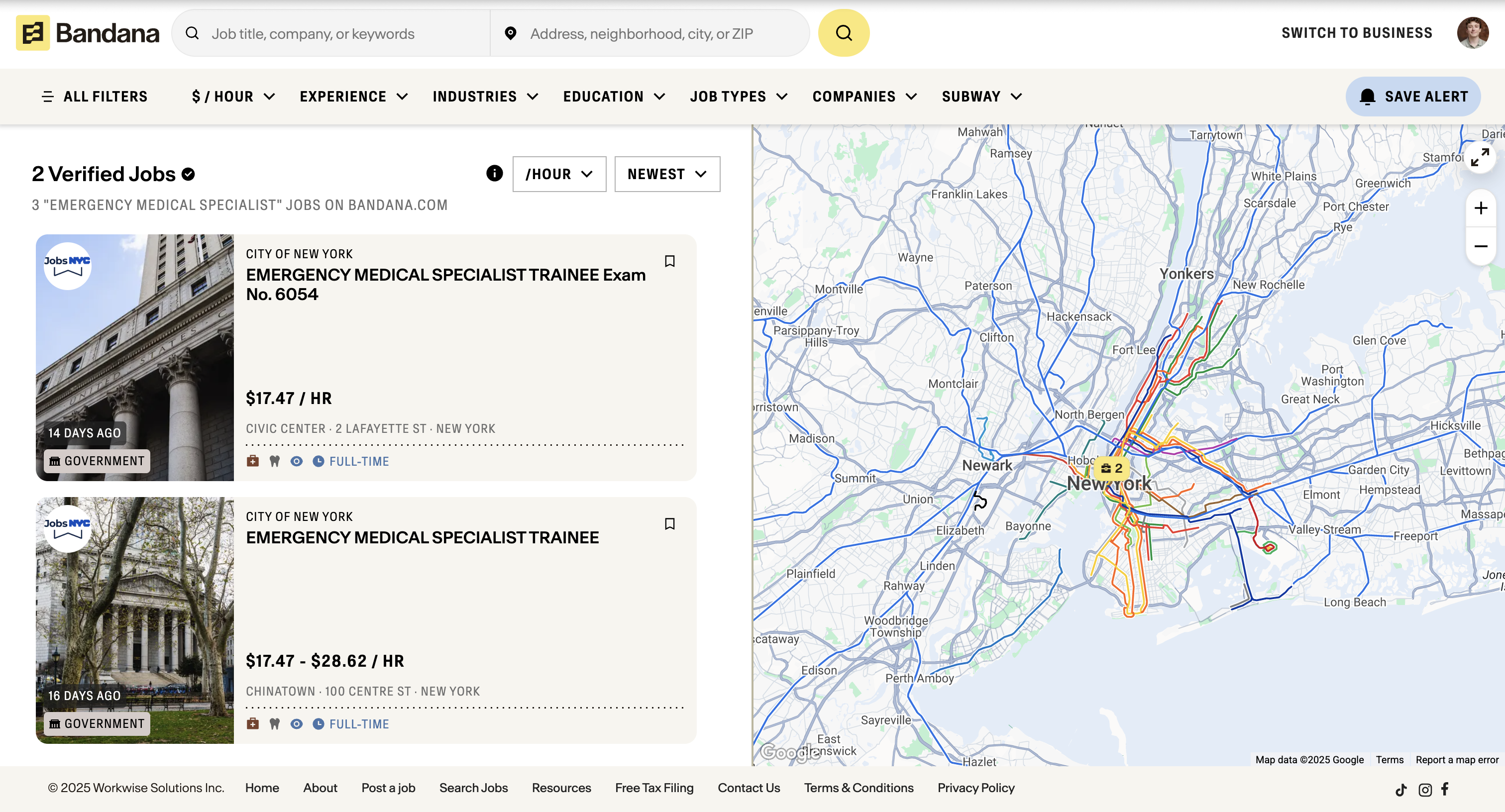Click the yellow search magnifier button
The height and width of the screenshot is (812, 1505).
pos(843,33)
